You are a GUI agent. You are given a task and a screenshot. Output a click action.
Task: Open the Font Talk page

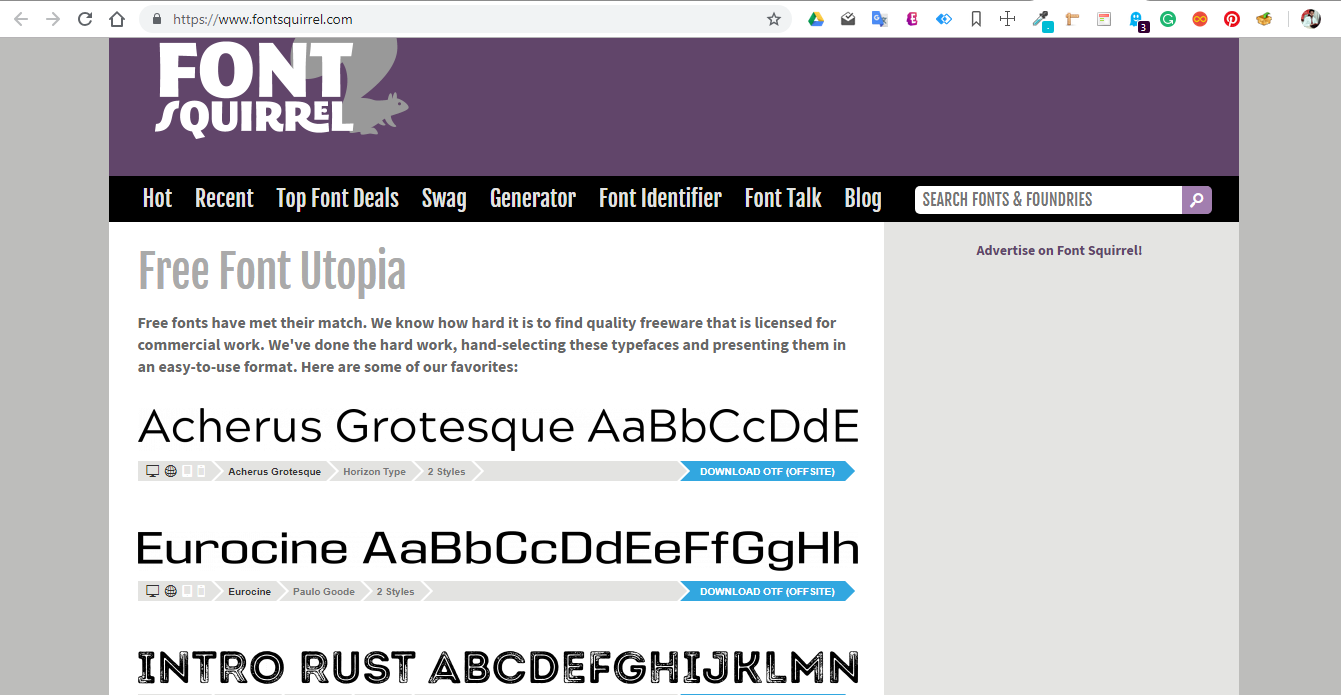pyautogui.click(x=783, y=198)
